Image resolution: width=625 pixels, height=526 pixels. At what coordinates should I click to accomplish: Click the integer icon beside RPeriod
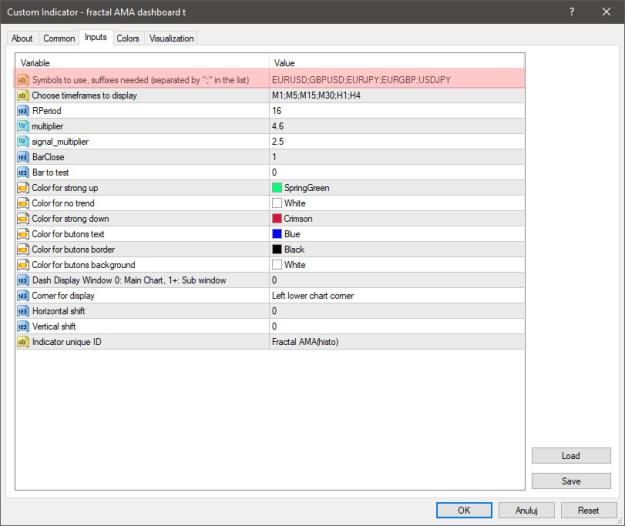click(x=23, y=111)
